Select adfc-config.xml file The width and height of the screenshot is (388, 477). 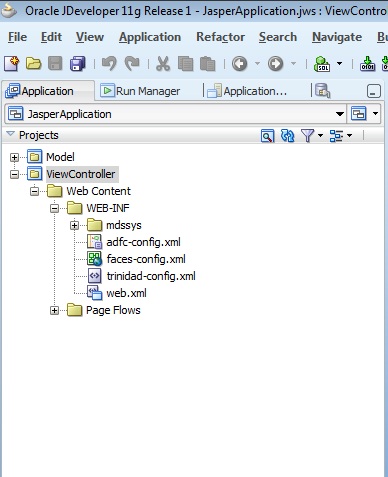(143, 242)
